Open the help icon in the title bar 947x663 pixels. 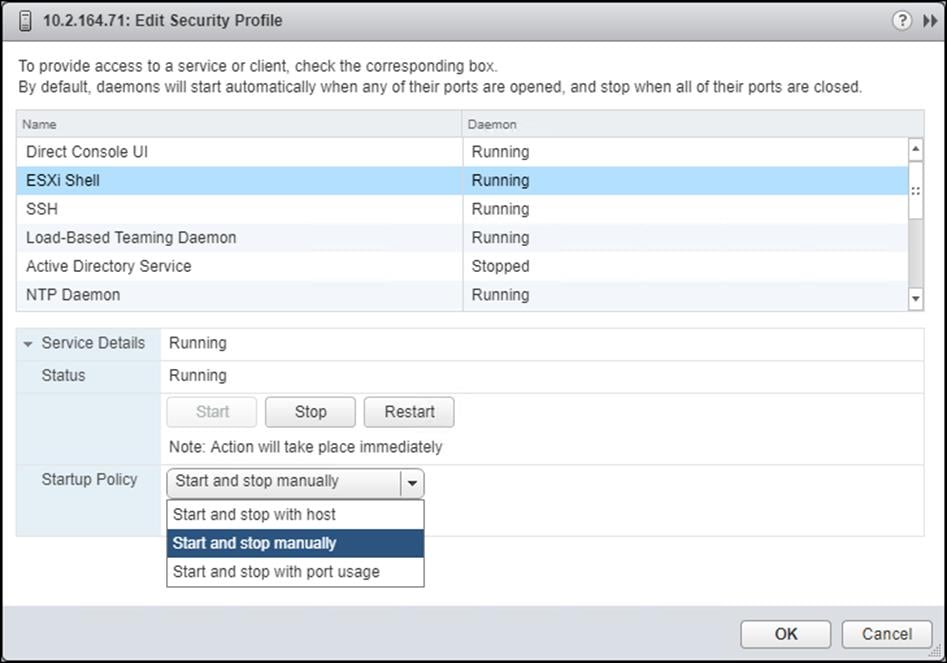(902, 20)
